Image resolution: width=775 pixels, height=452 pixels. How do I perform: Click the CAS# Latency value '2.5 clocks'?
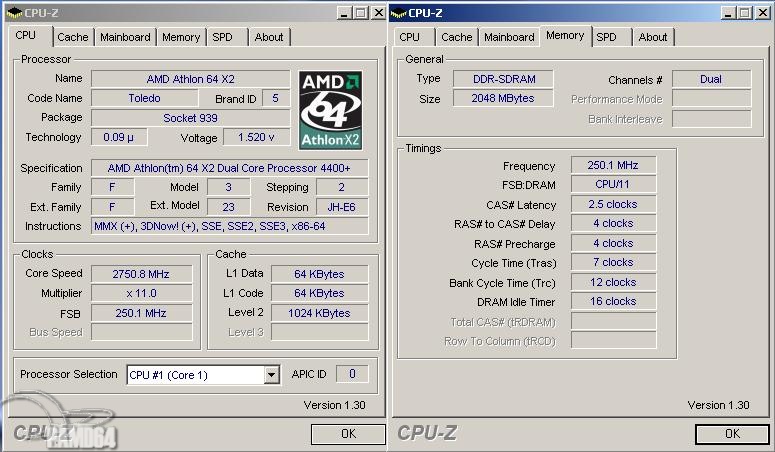pyautogui.click(x=613, y=204)
